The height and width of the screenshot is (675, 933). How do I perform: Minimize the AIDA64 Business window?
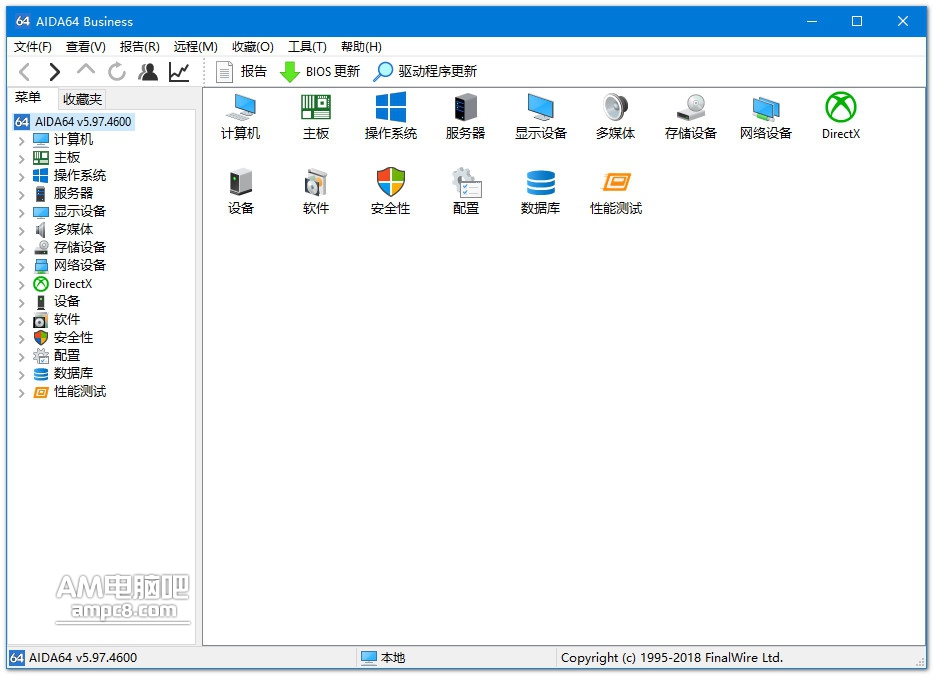pos(812,21)
